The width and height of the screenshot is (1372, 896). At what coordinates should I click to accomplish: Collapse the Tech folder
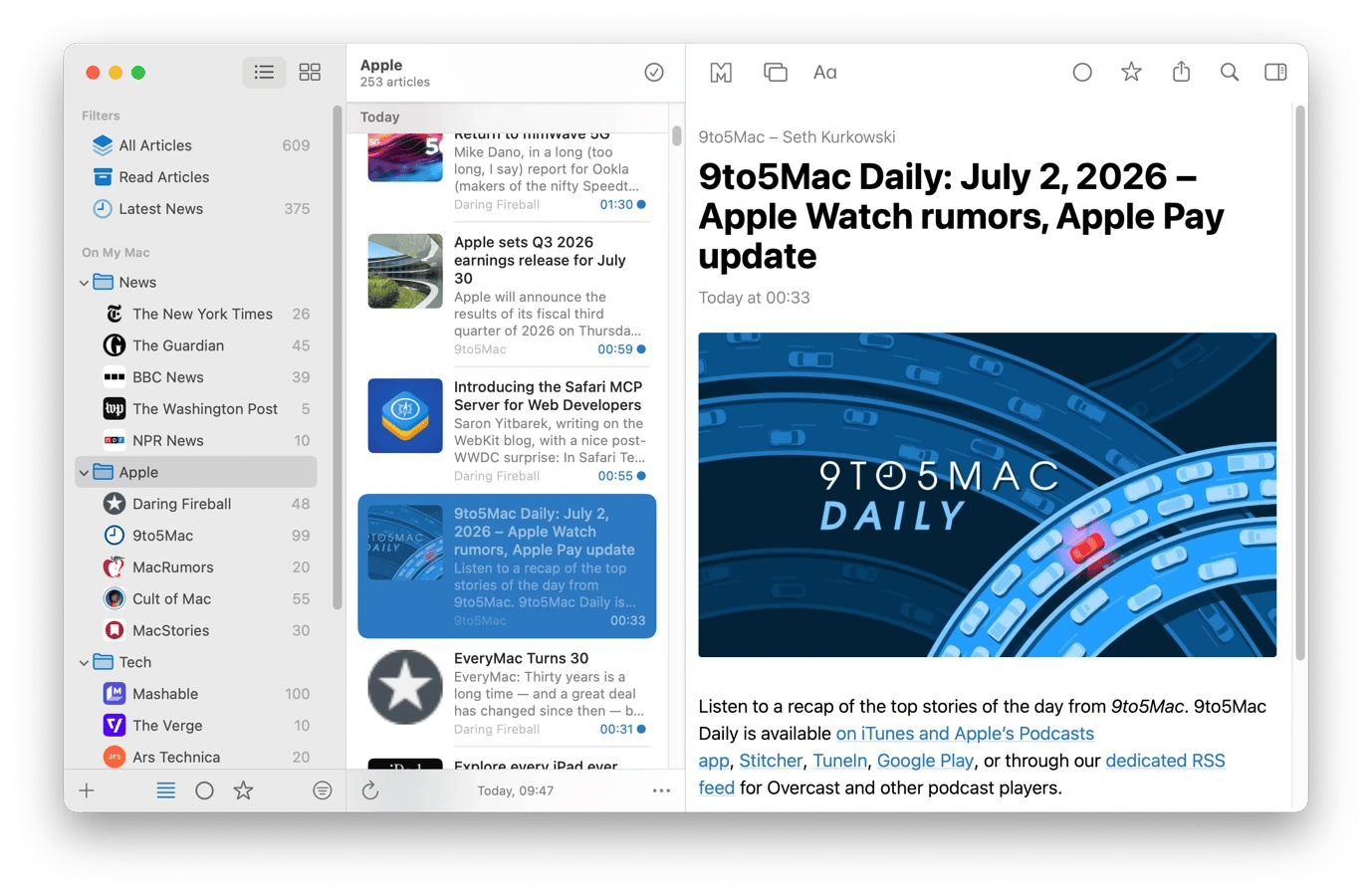[x=84, y=662]
